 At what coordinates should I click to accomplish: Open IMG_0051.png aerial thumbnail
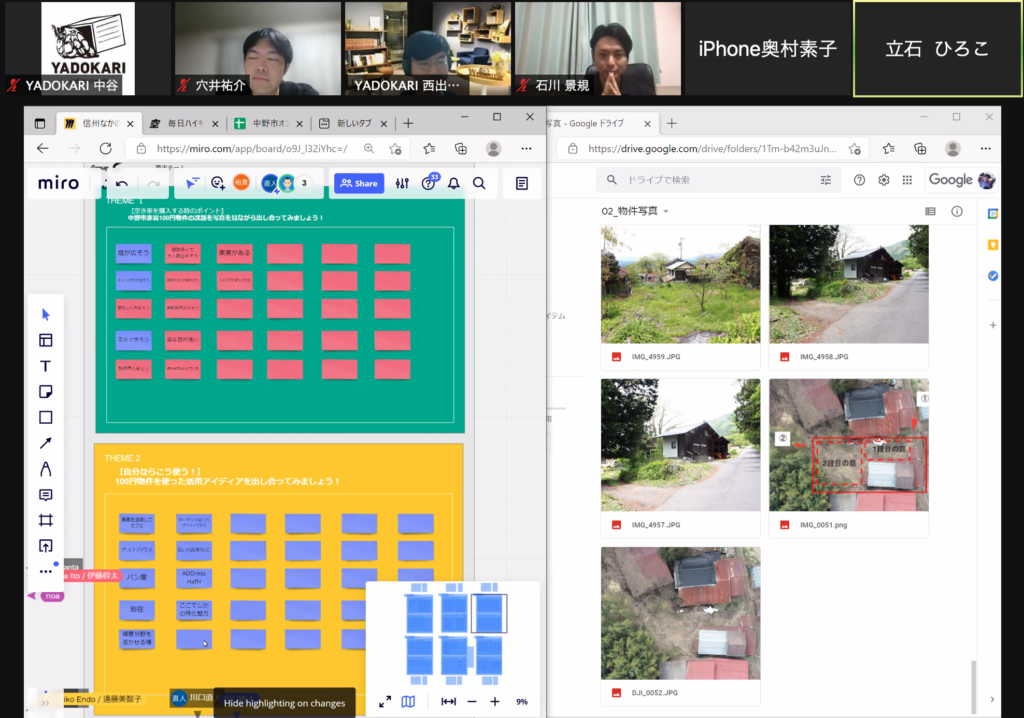(849, 445)
